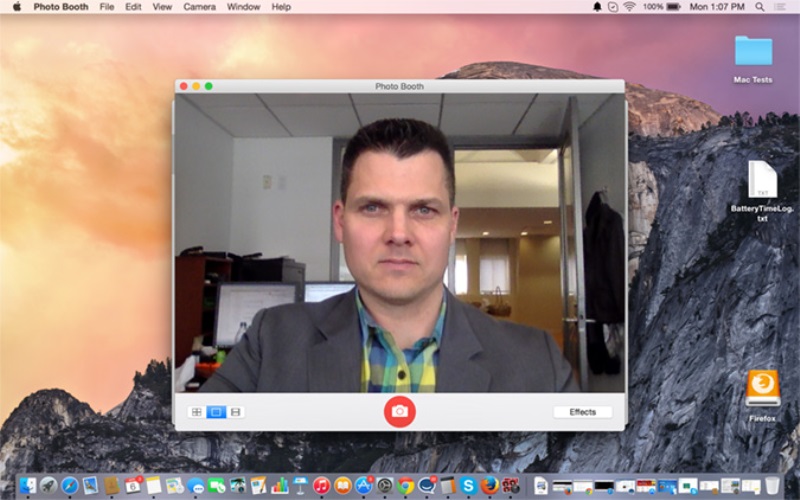
Task: Open System Preferences from the Dock
Action: (x=385, y=485)
